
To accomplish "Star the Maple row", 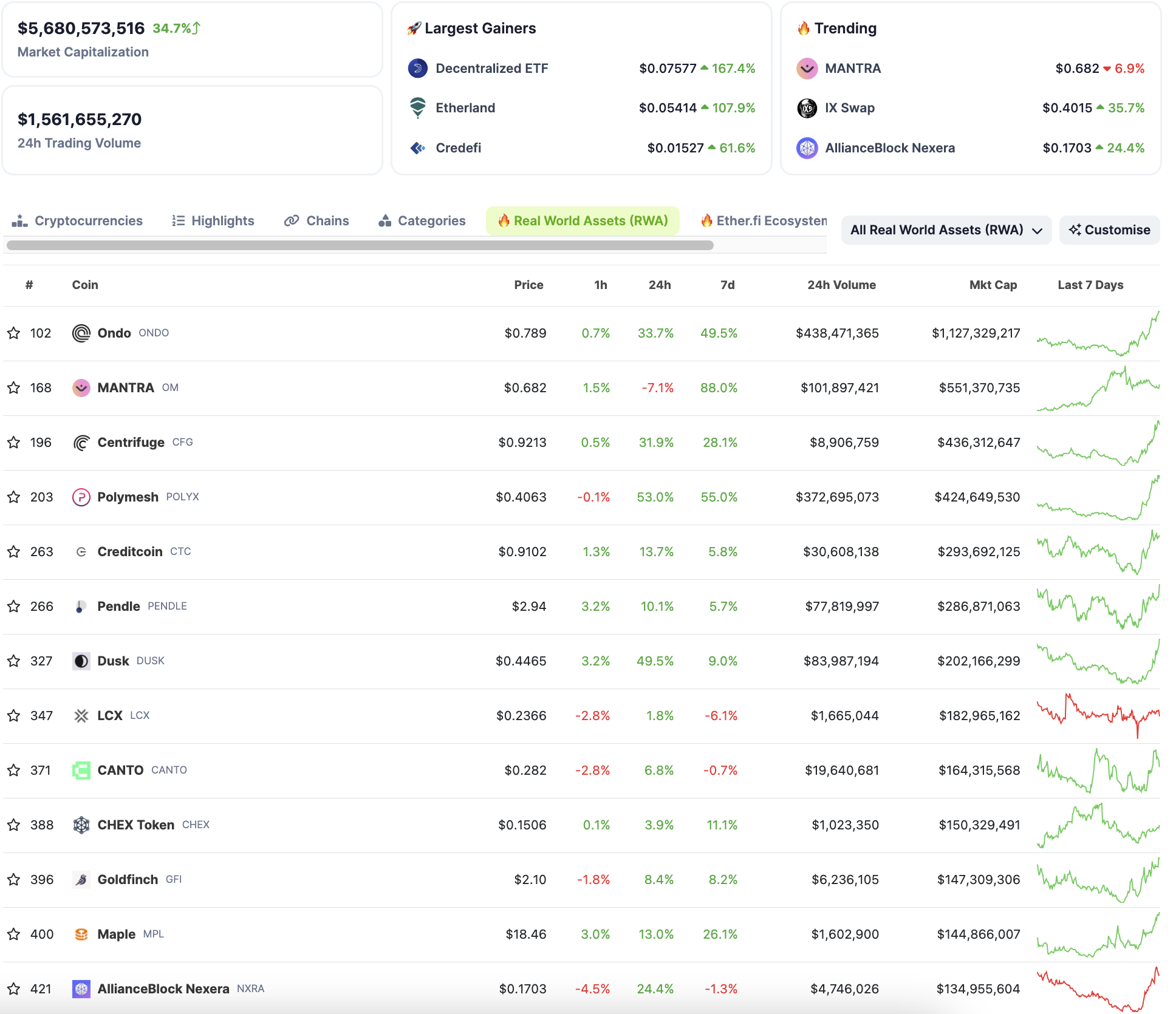I will [14, 934].
